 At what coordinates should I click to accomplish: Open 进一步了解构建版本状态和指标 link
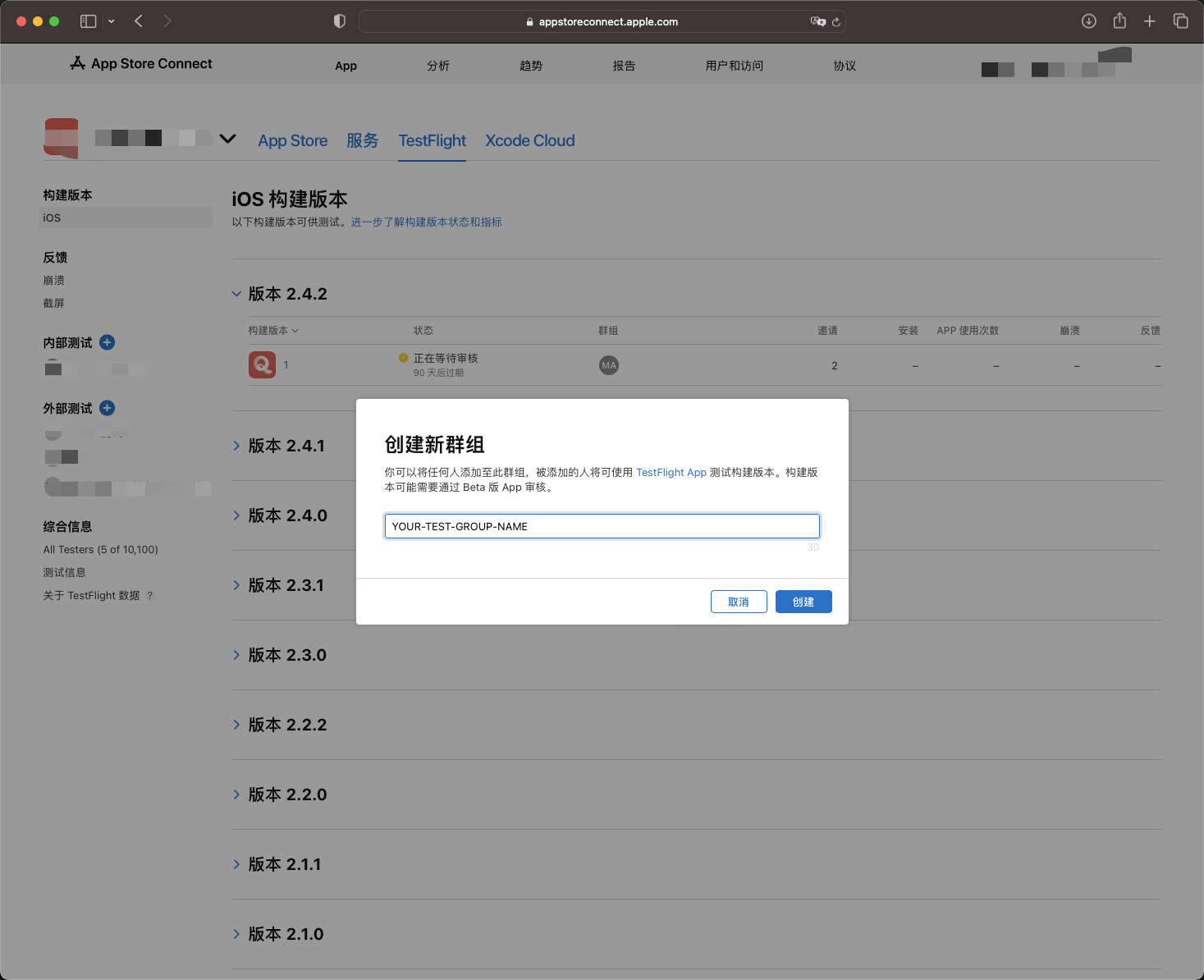click(x=426, y=222)
